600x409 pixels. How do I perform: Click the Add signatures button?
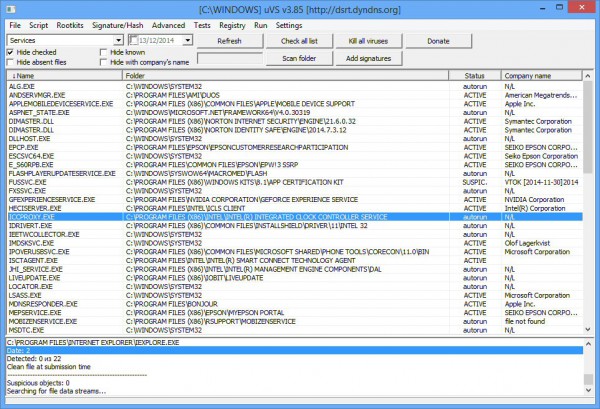click(x=368, y=59)
